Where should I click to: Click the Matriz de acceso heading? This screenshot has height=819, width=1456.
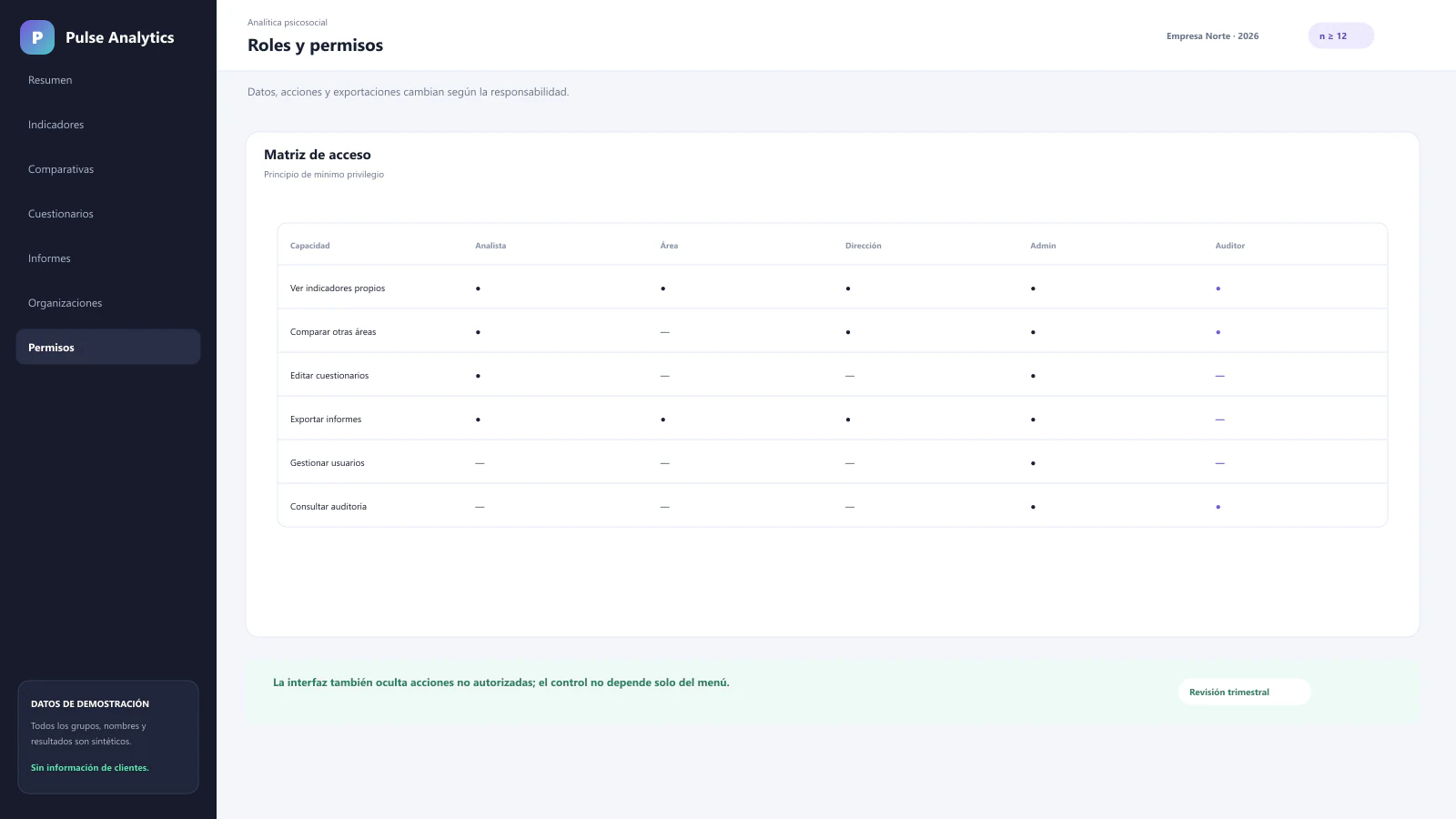coord(318,155)
